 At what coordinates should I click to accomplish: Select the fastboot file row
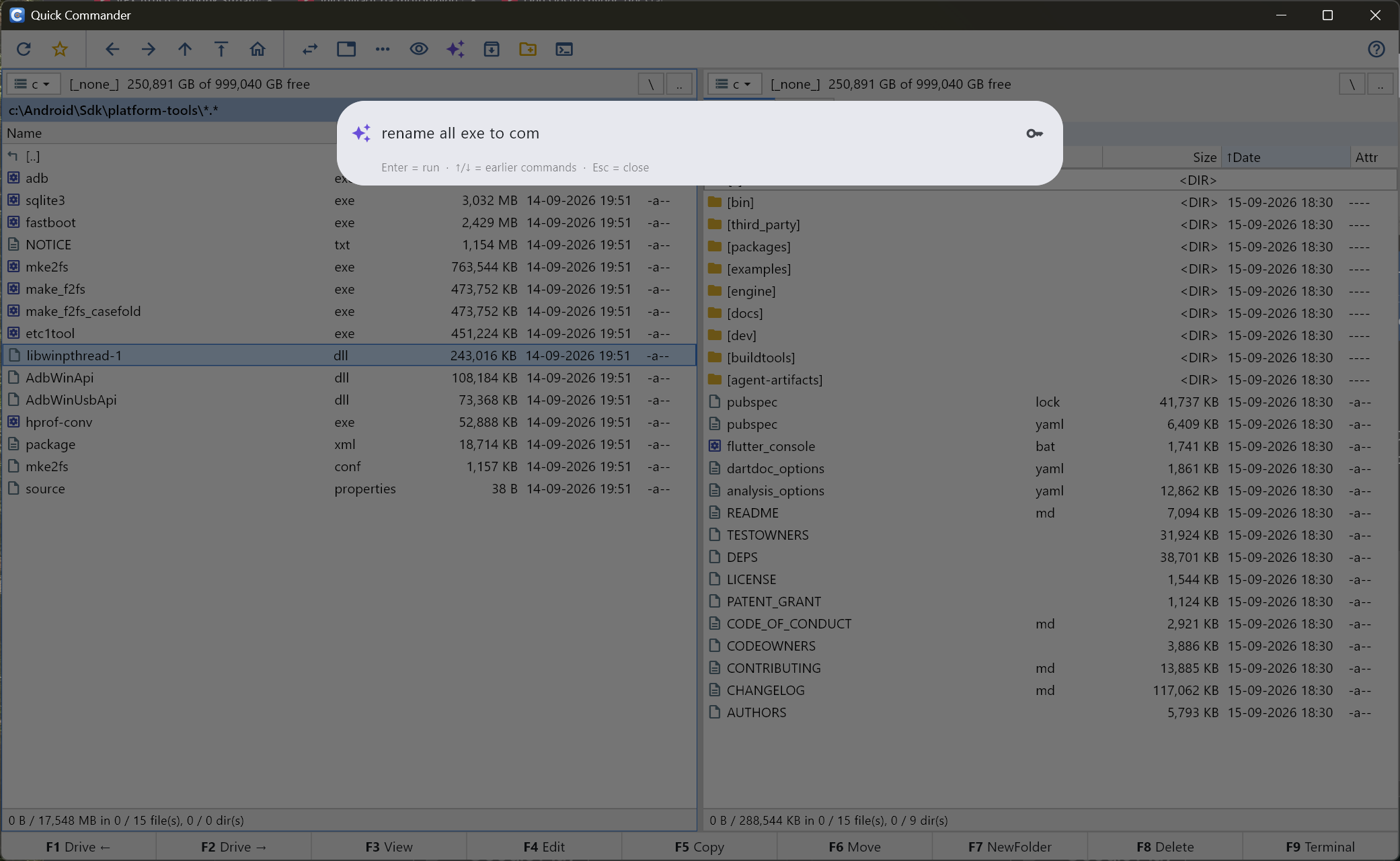click(x=349, y=222)
